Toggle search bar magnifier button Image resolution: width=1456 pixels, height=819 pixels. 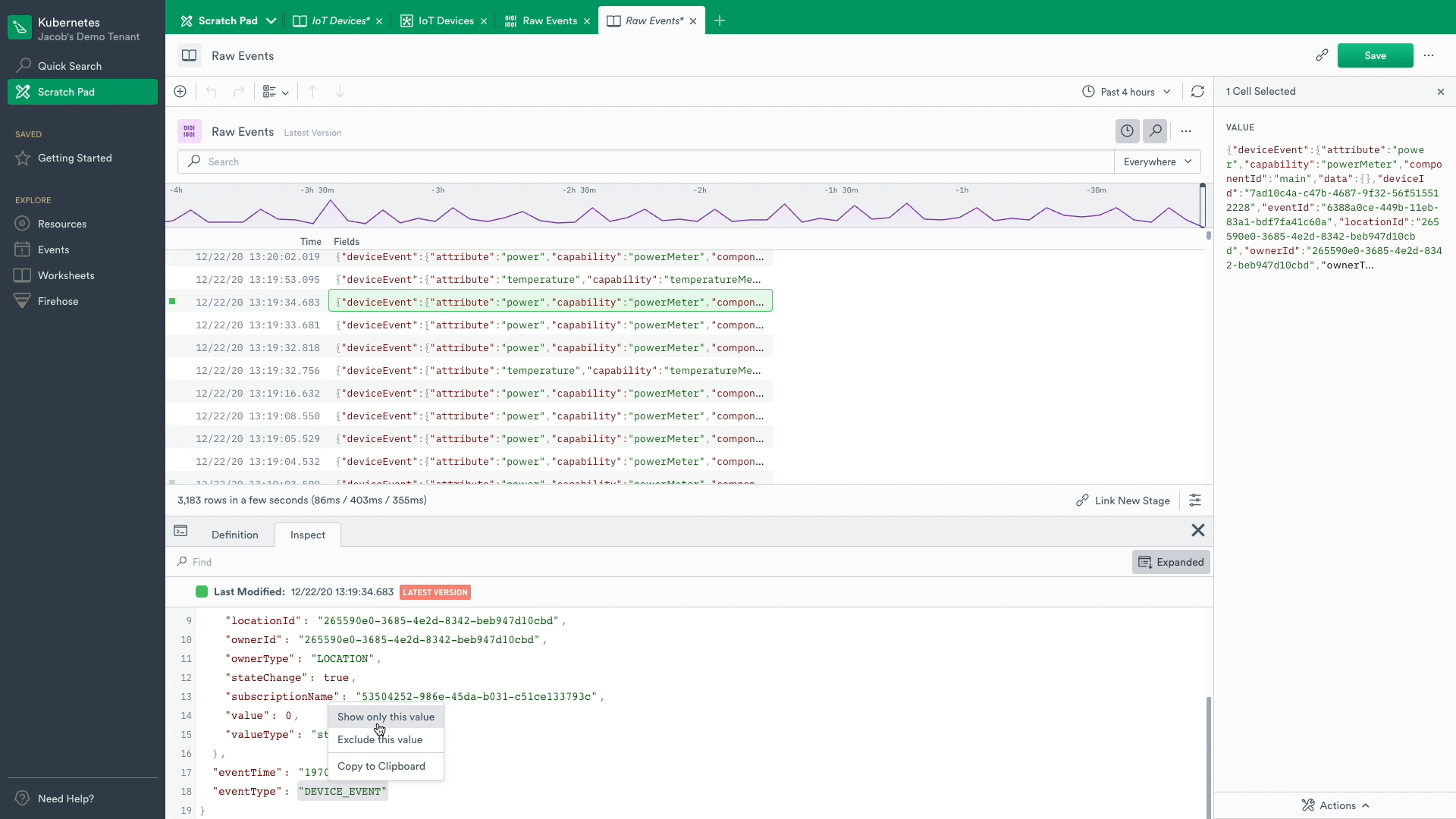pyautogui.click(x=1155, y=131)
